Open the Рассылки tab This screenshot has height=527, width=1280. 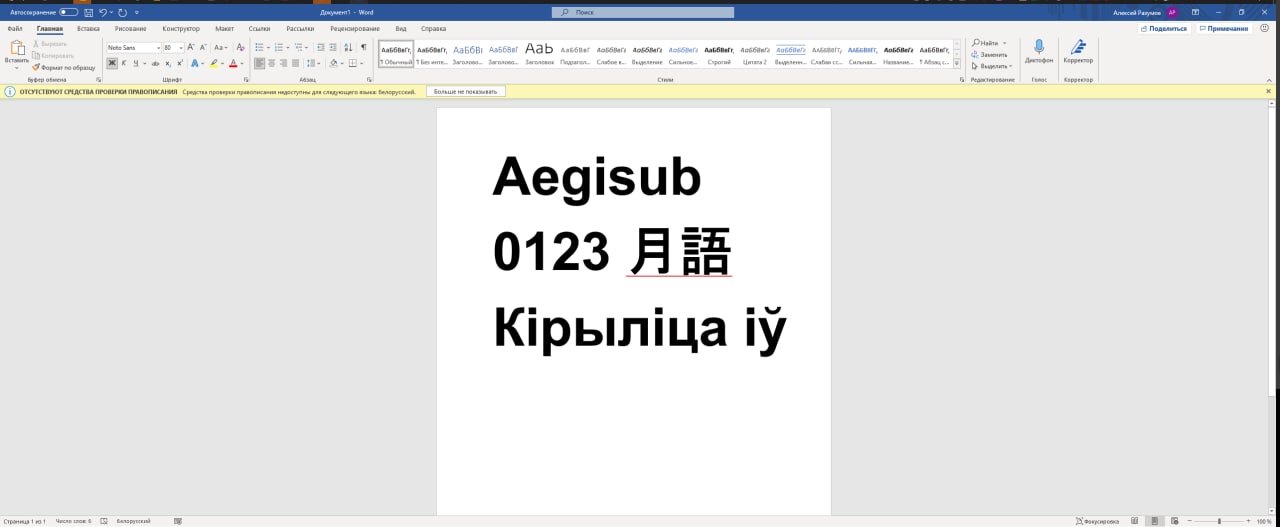coord(300,29)
